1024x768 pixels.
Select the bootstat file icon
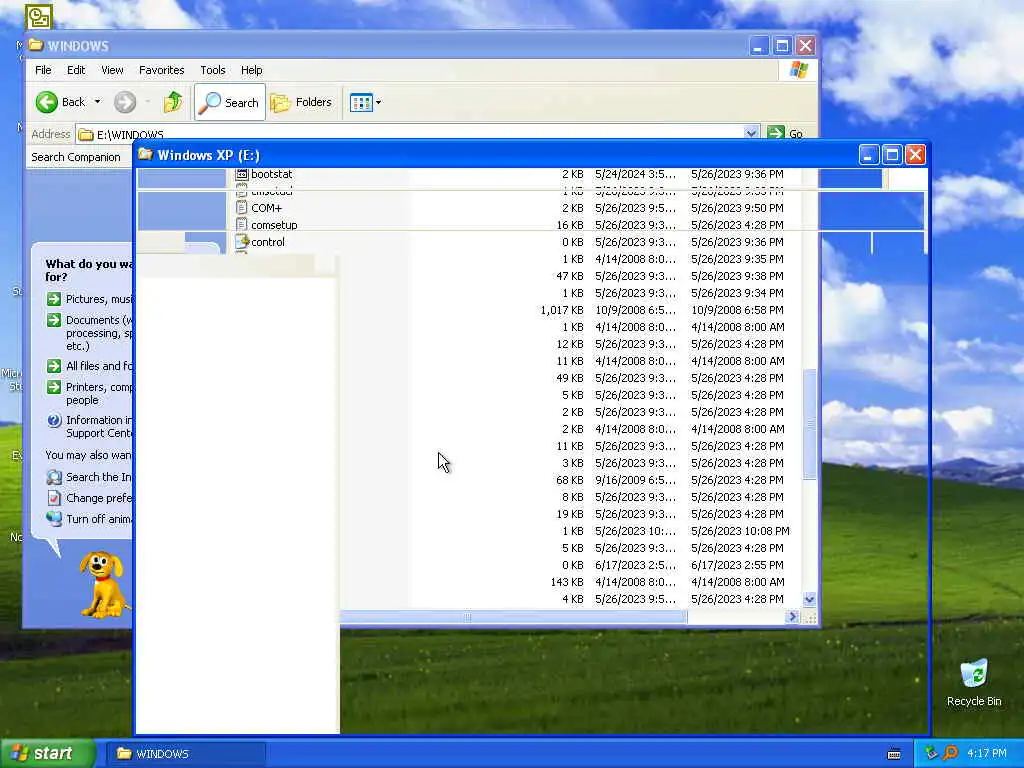point(242,174)
